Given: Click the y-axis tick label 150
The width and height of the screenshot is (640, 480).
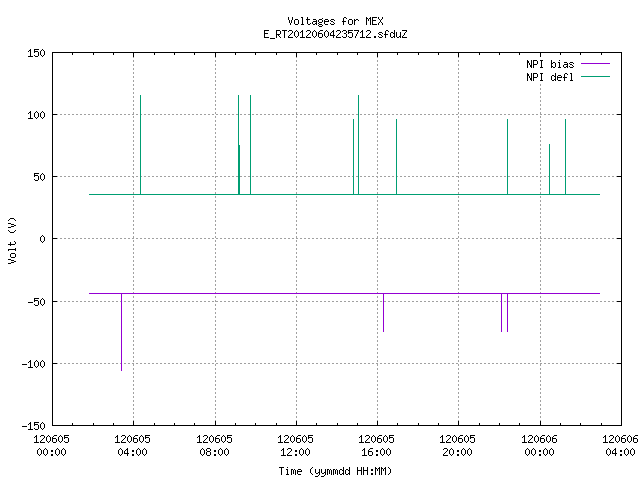Looking at the screenshot, I should 36,53.
